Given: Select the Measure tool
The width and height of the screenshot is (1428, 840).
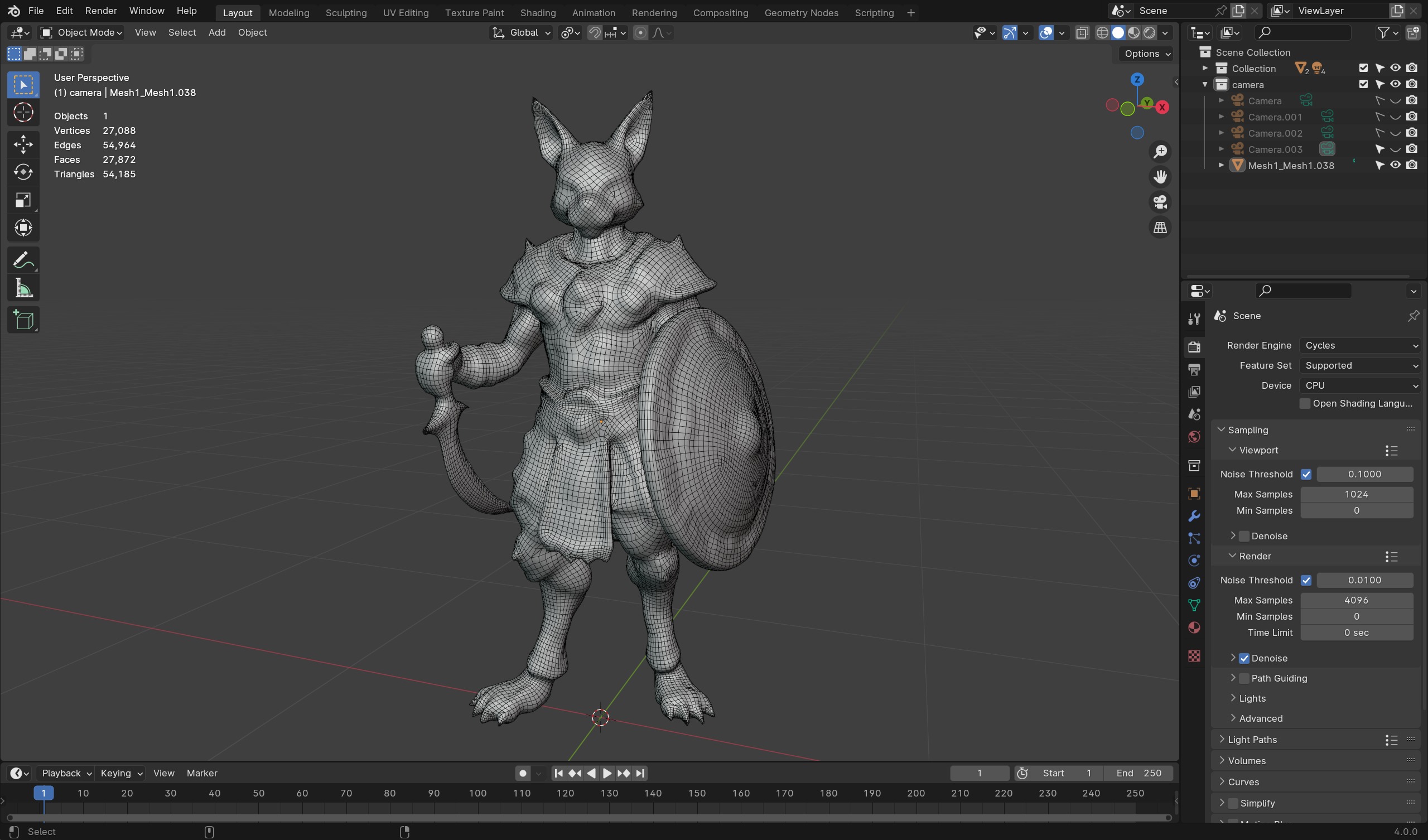Looking at the screenshot, I should point(23,288).
